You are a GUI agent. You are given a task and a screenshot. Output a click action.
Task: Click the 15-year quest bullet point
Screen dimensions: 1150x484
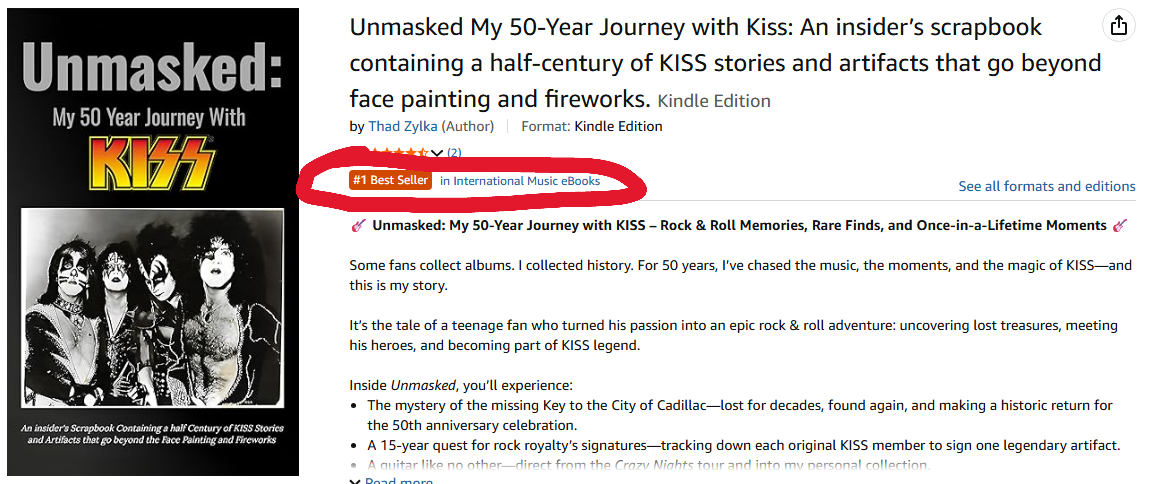(743, 445)
